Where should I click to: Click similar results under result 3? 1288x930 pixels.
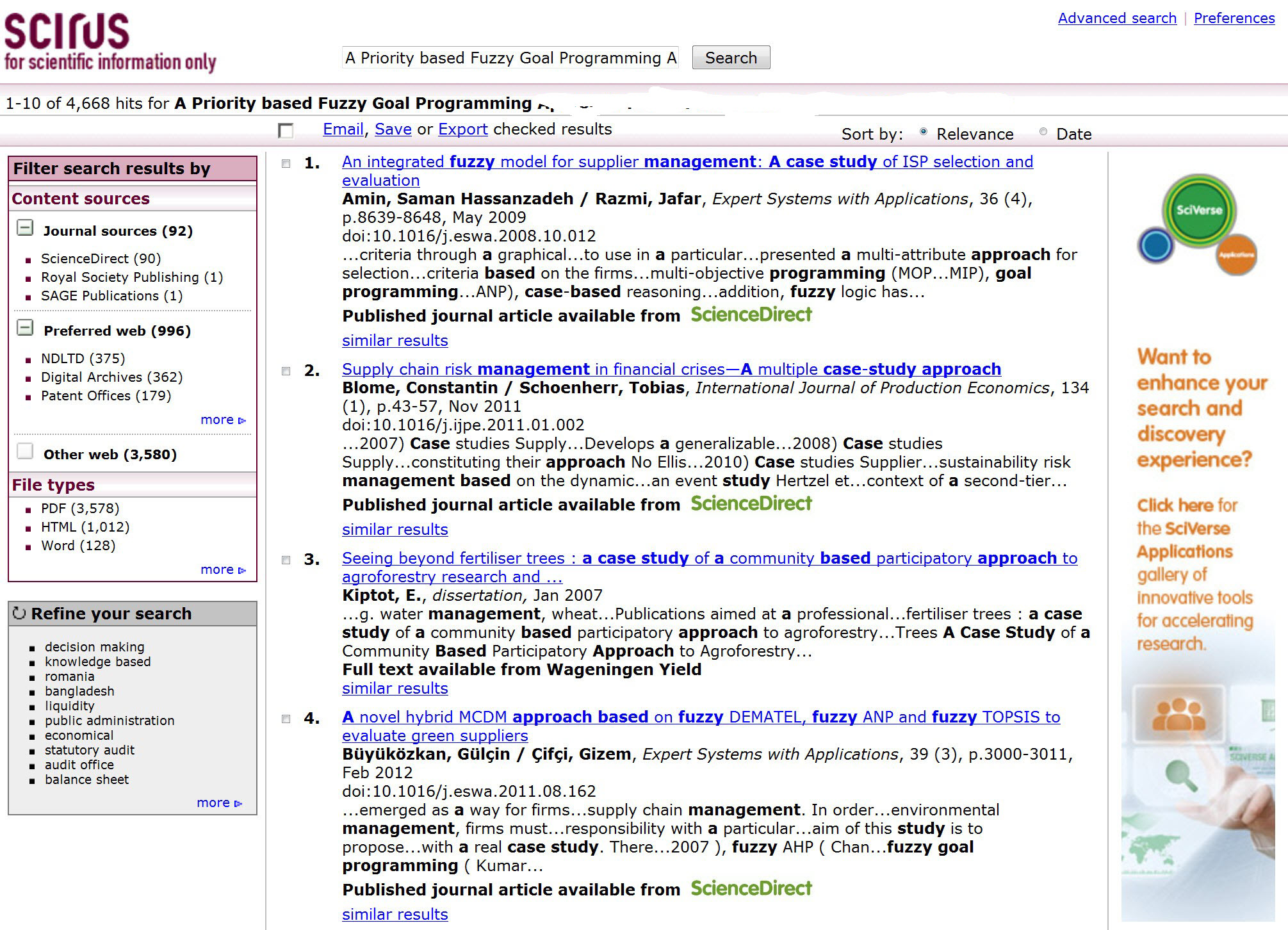(x=395, y=688)
